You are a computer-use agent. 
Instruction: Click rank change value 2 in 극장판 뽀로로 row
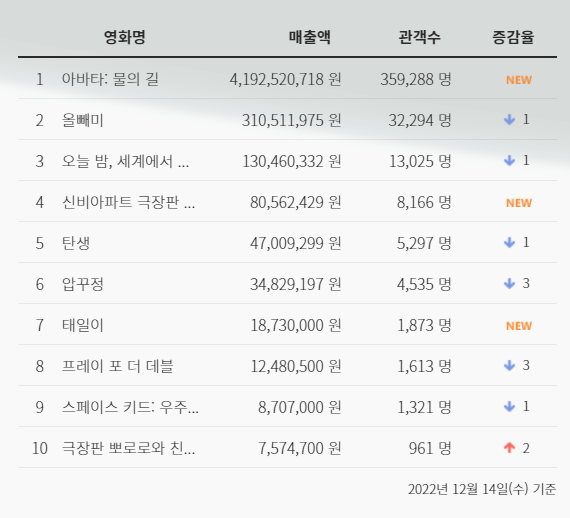pyautogui.click(x=526, y=448)
